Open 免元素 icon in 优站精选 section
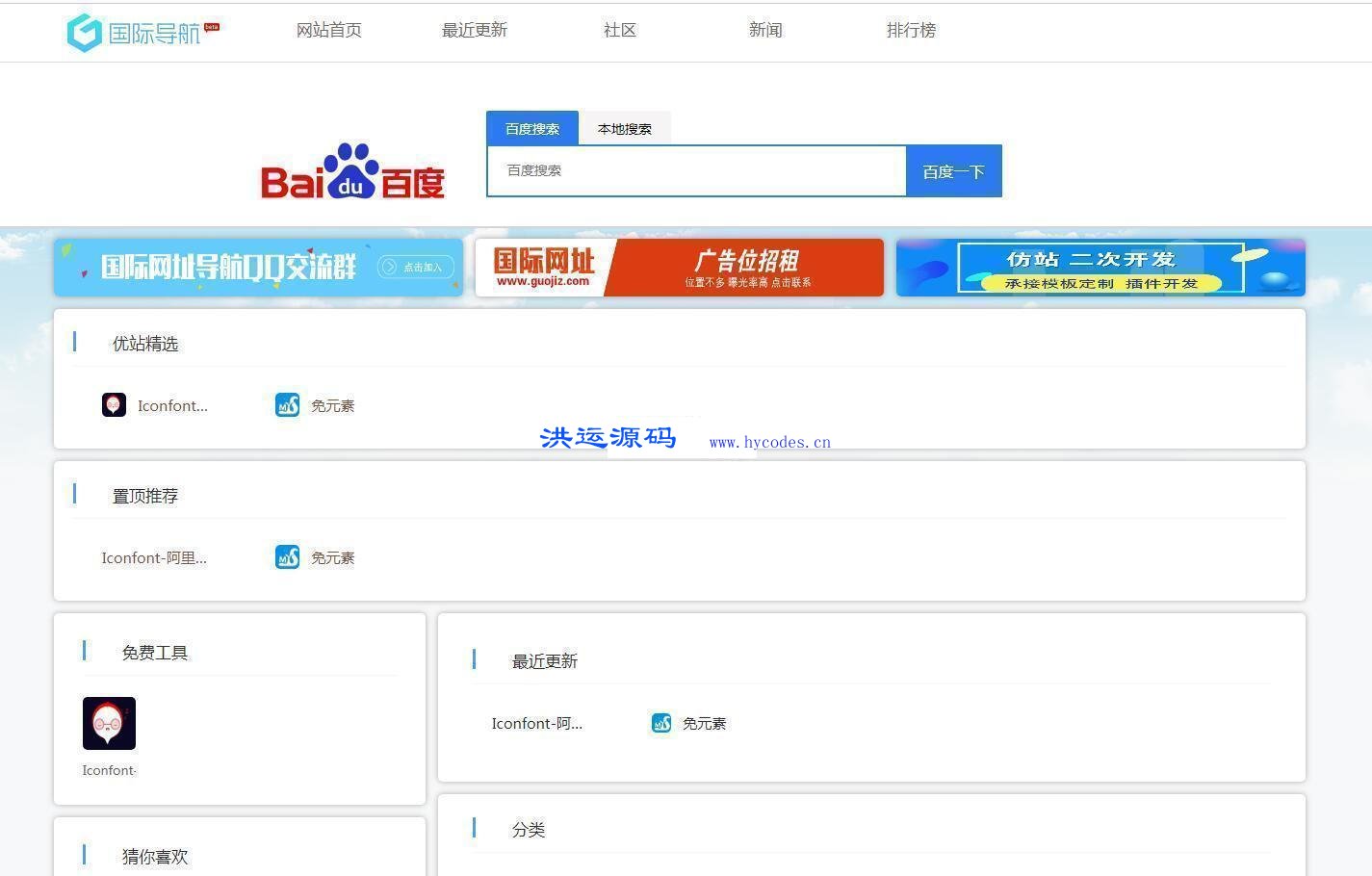 coord(287,405)
